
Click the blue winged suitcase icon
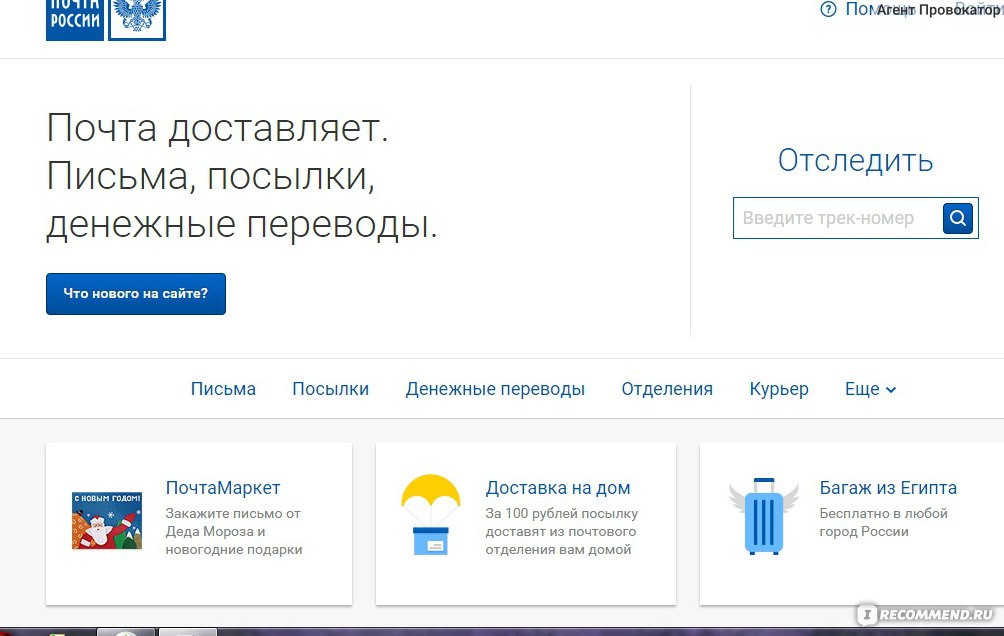[764, 516]
